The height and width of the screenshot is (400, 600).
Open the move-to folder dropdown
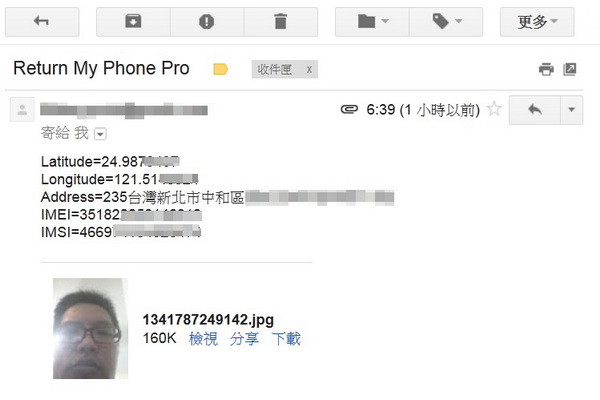pos(372,21)
